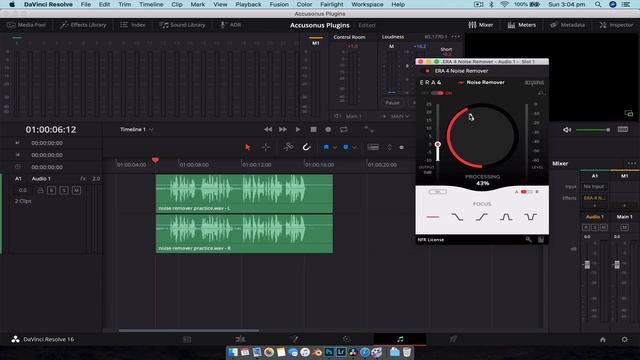Toggle loop playback button
Image resolution: width=640 pixels, height=360 pixels.
click(344, 129)
